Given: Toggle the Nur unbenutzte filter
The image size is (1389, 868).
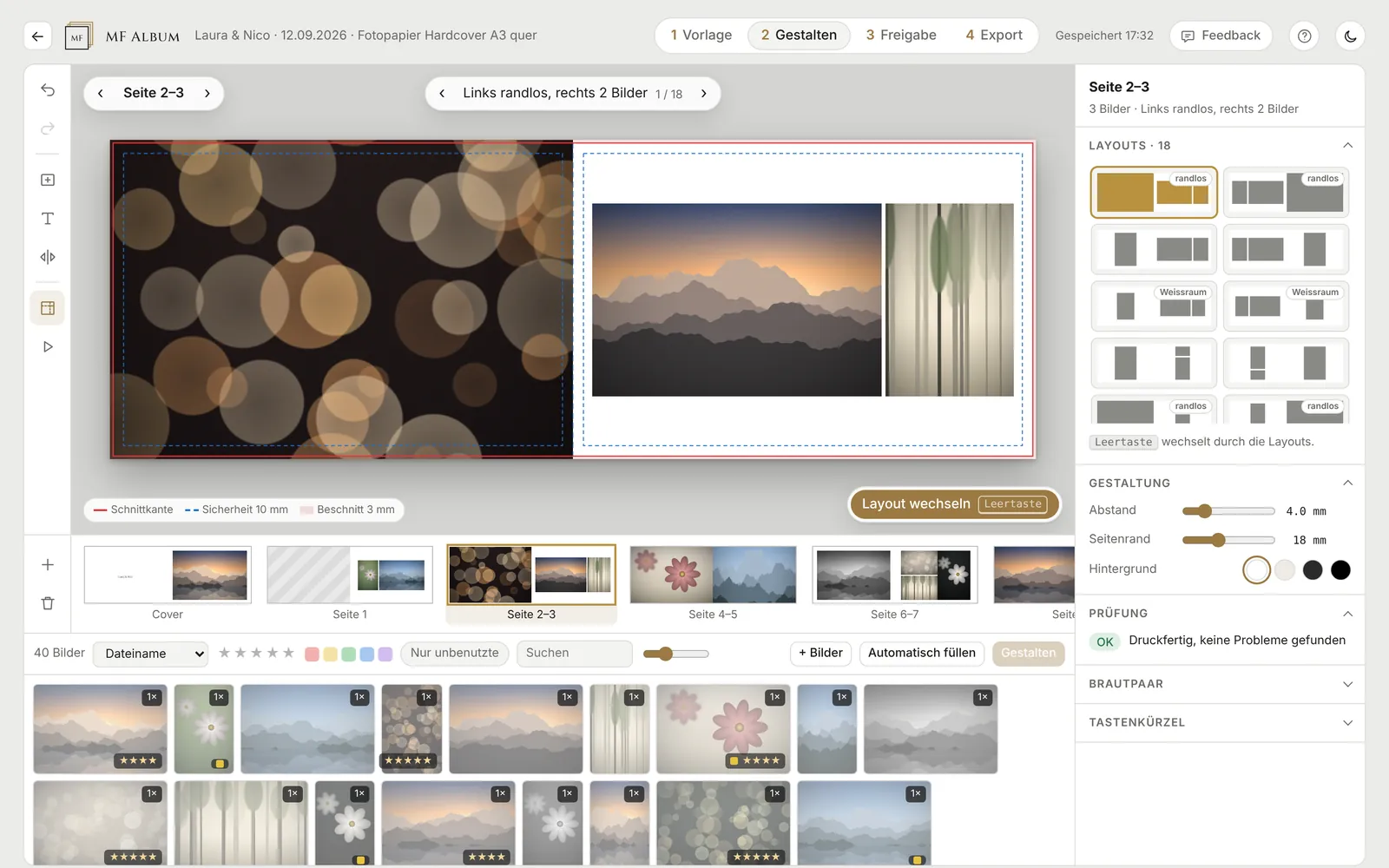Looking at the screenshot, I should (x=455, y=654).
